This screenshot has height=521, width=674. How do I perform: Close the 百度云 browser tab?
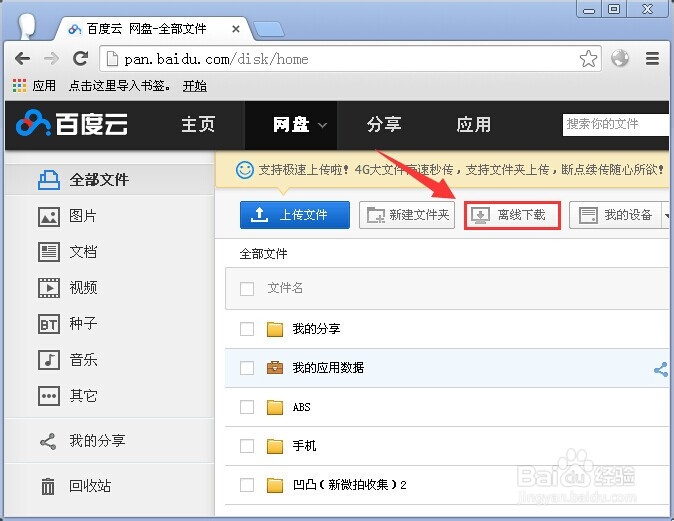point(236,29)
